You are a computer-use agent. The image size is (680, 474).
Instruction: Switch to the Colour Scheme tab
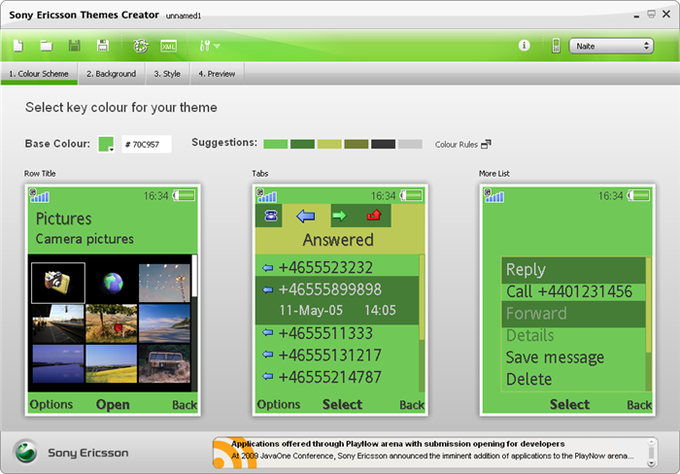(39, 74)
